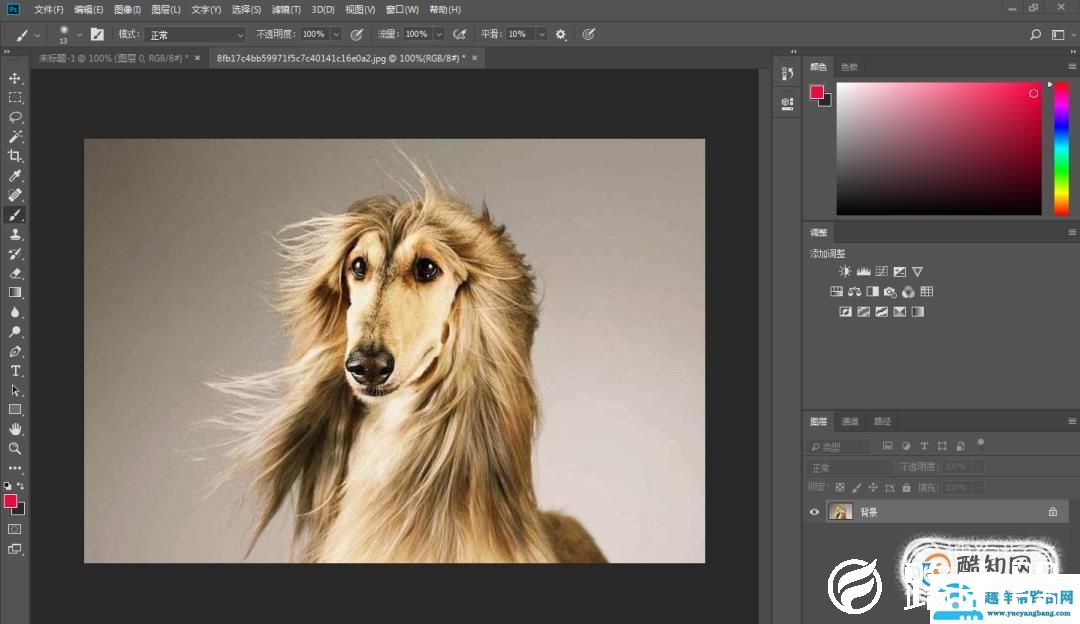Choose the Horizontal Type tool

point(15,371)
